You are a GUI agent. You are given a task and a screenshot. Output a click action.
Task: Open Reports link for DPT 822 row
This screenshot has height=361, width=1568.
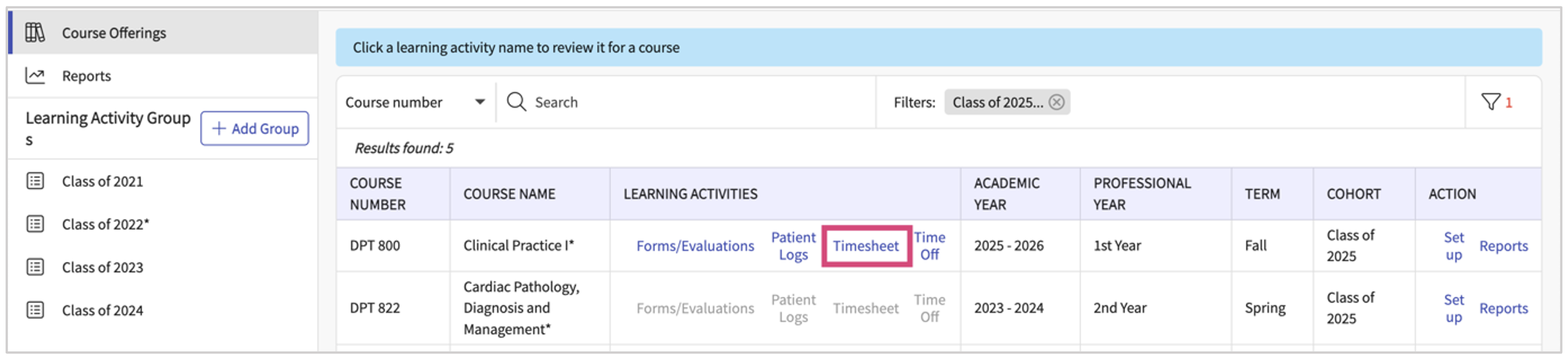(1503, 309)
